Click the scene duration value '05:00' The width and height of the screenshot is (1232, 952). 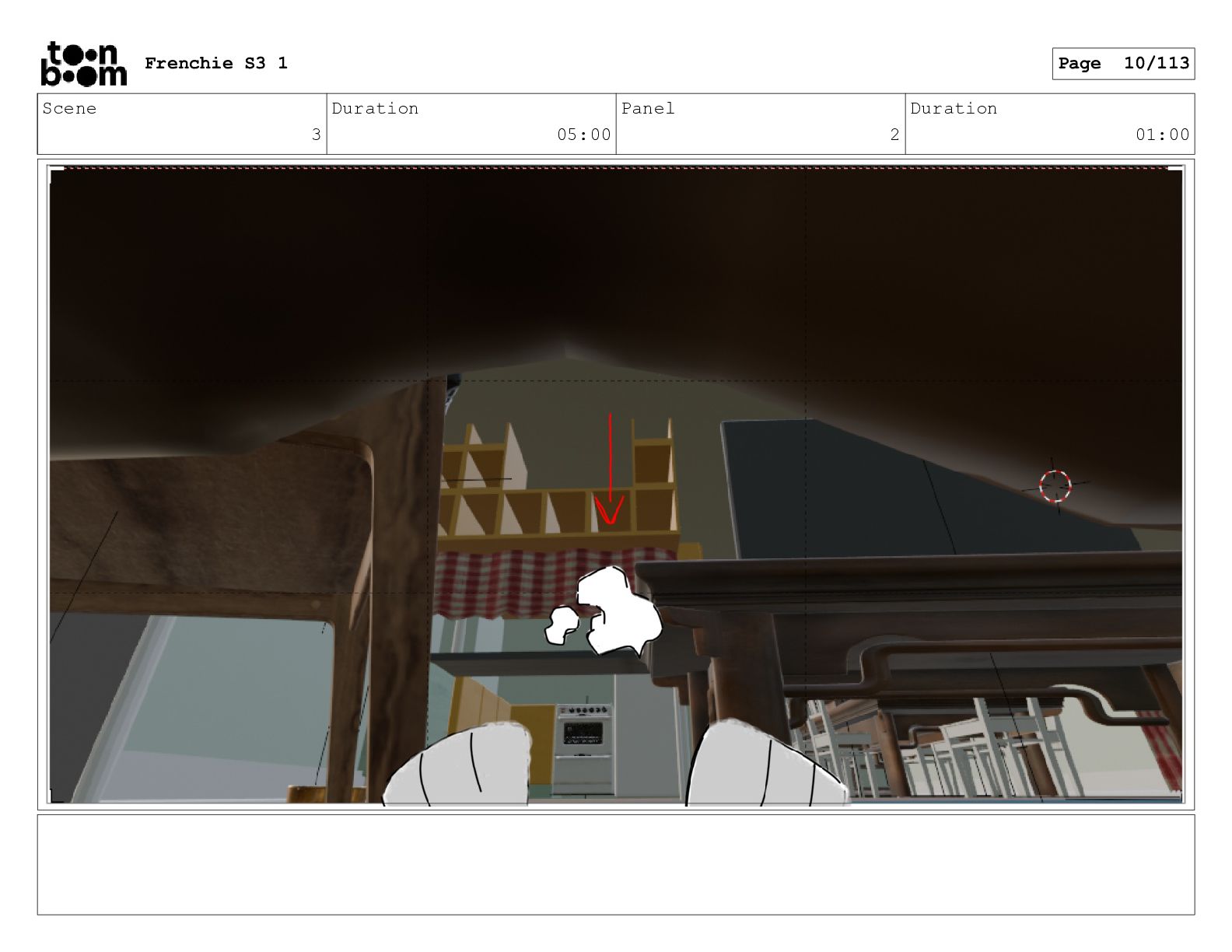pyautogui.click(x=583, y=135)
